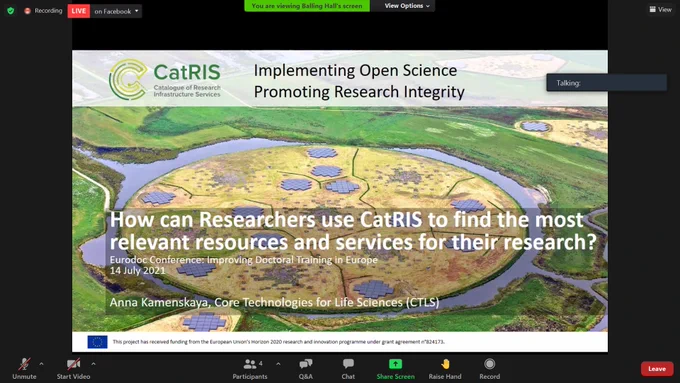Viewport: 680px width, 383px height.
Task: Click the green encryption shield icon
Action: [x=11, y=11]
